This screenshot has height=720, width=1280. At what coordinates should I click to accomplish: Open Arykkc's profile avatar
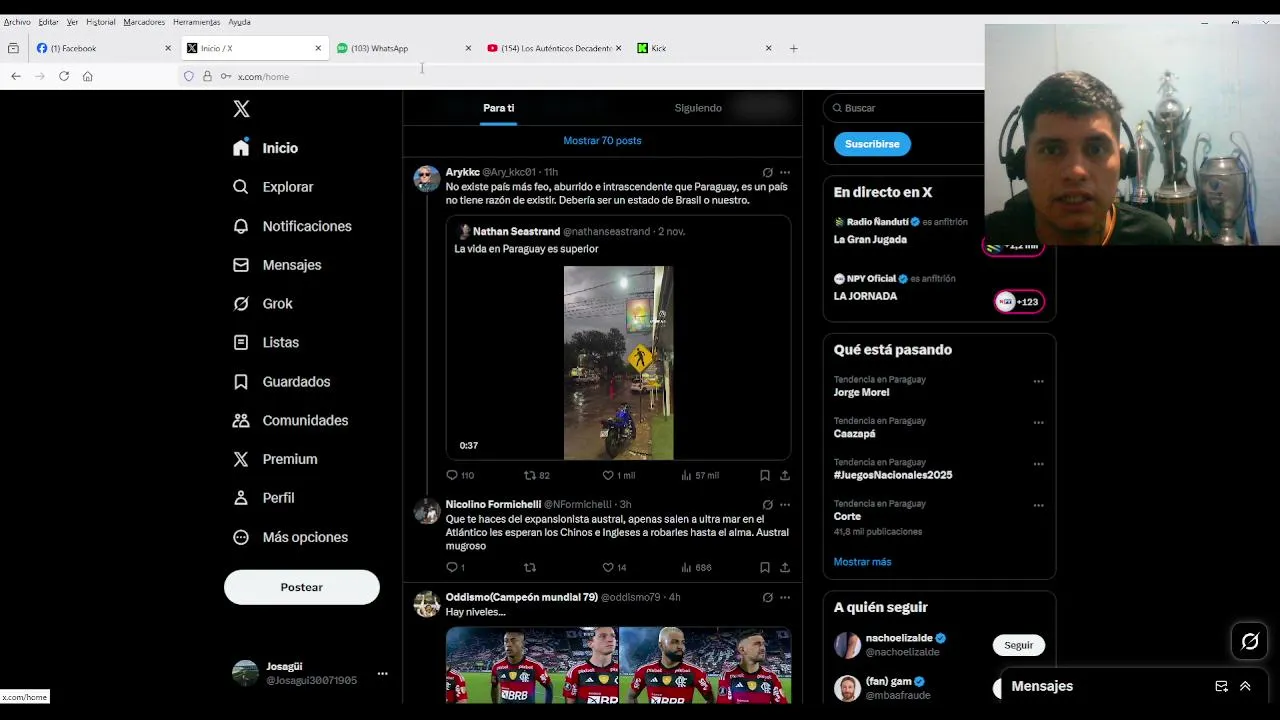(427, 179)
